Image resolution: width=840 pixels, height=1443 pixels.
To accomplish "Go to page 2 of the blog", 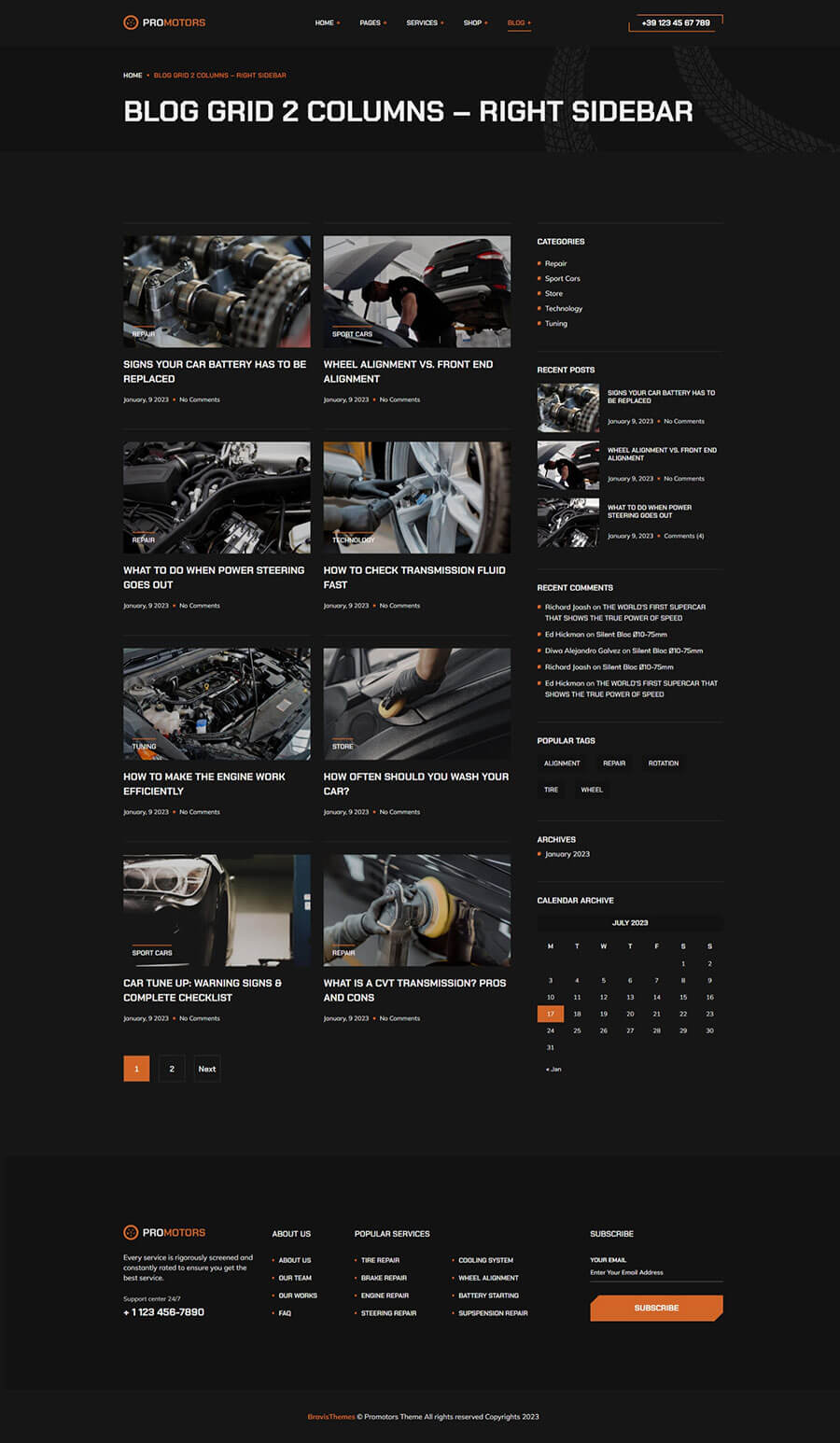I will pos(172,1069).
